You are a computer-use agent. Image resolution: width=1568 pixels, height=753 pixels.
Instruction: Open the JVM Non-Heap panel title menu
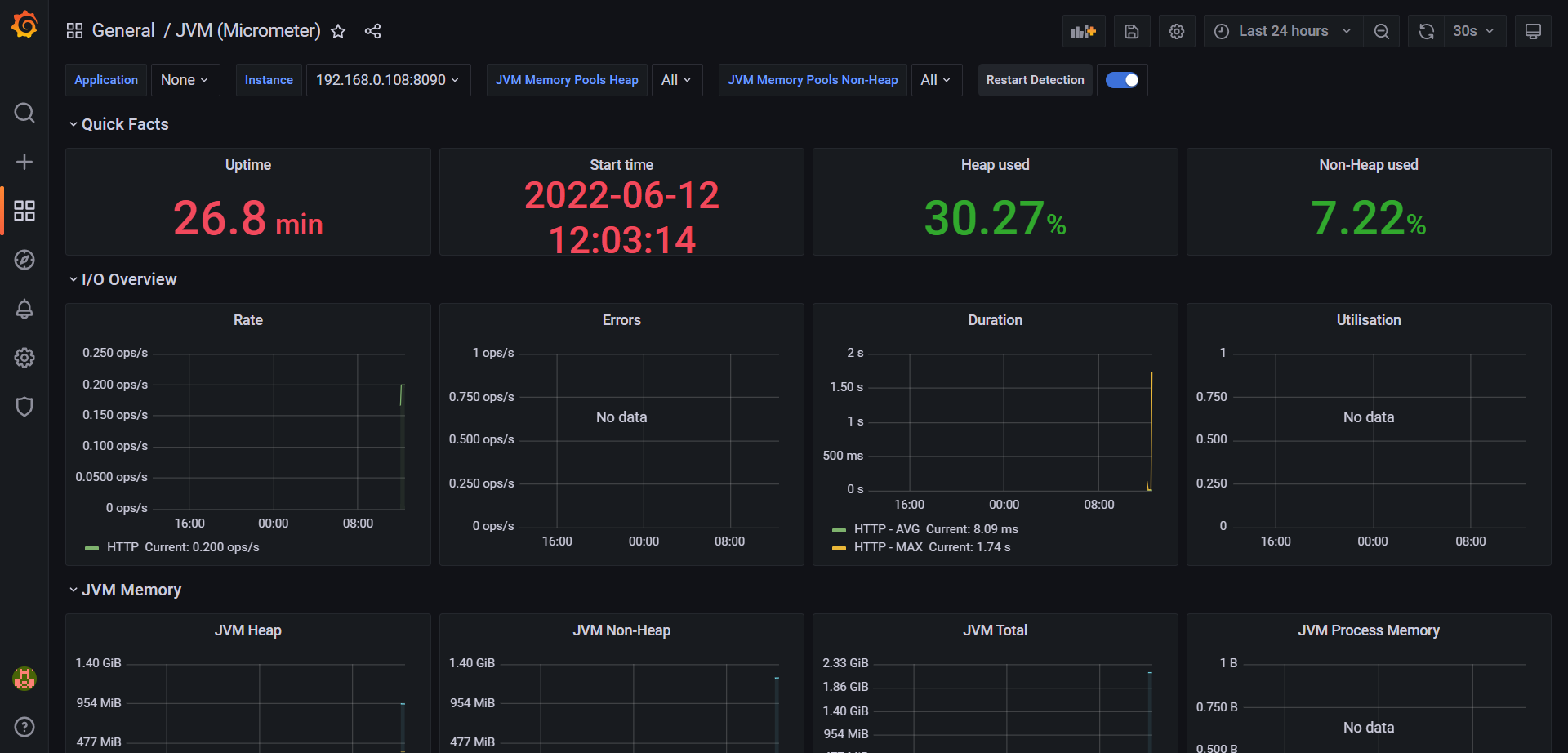tap(621, 630)
